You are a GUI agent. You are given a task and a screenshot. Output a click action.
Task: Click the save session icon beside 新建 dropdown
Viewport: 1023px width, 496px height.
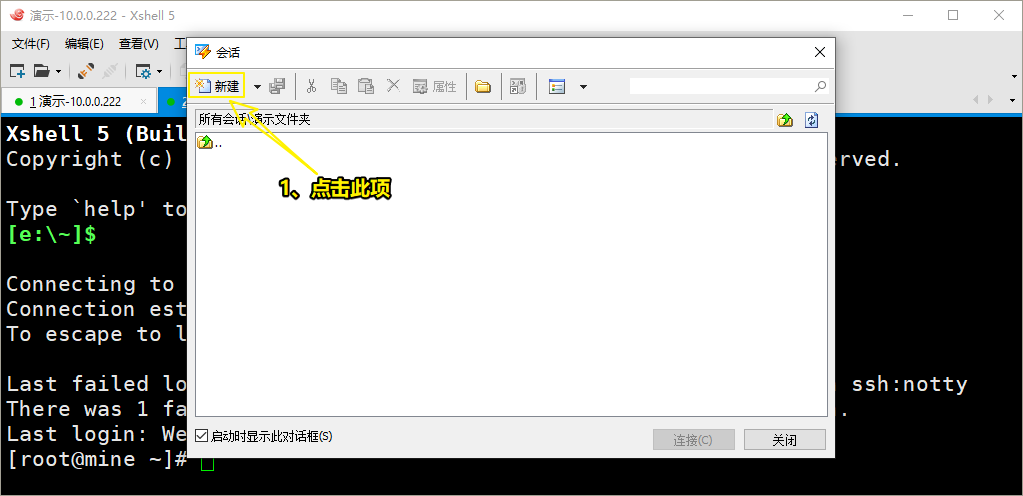277,86
